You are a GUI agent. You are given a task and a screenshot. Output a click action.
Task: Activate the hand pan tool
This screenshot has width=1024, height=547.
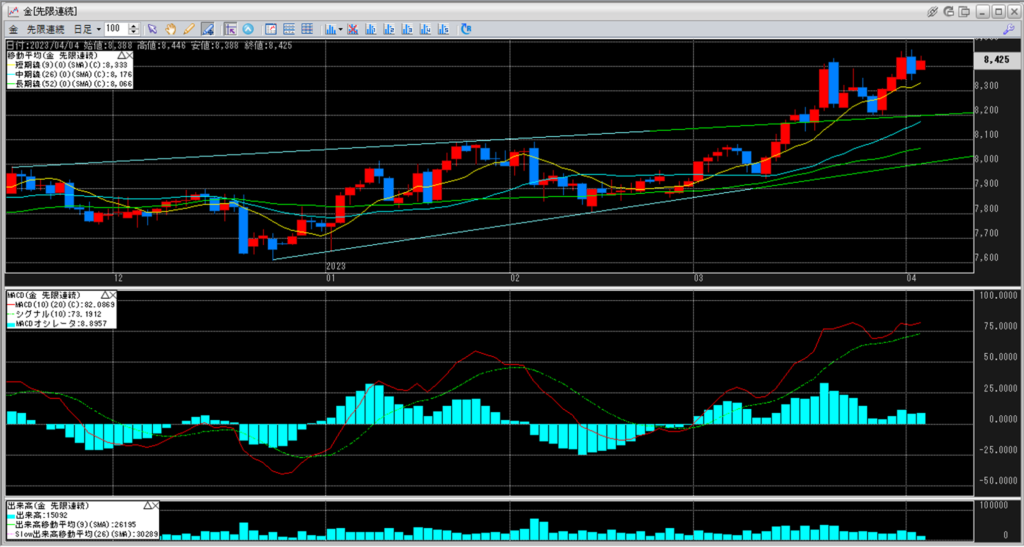[171, 28]
